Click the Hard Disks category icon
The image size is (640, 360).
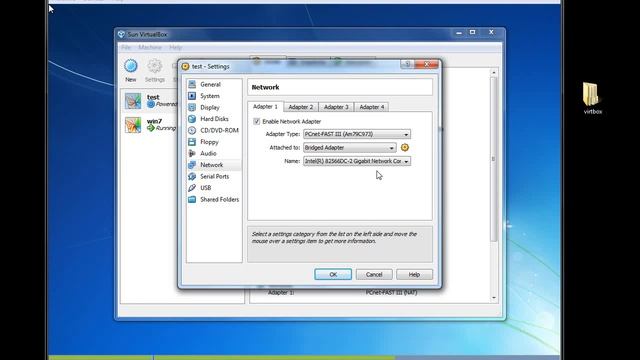pyautogui.click(x=192, y=119)
